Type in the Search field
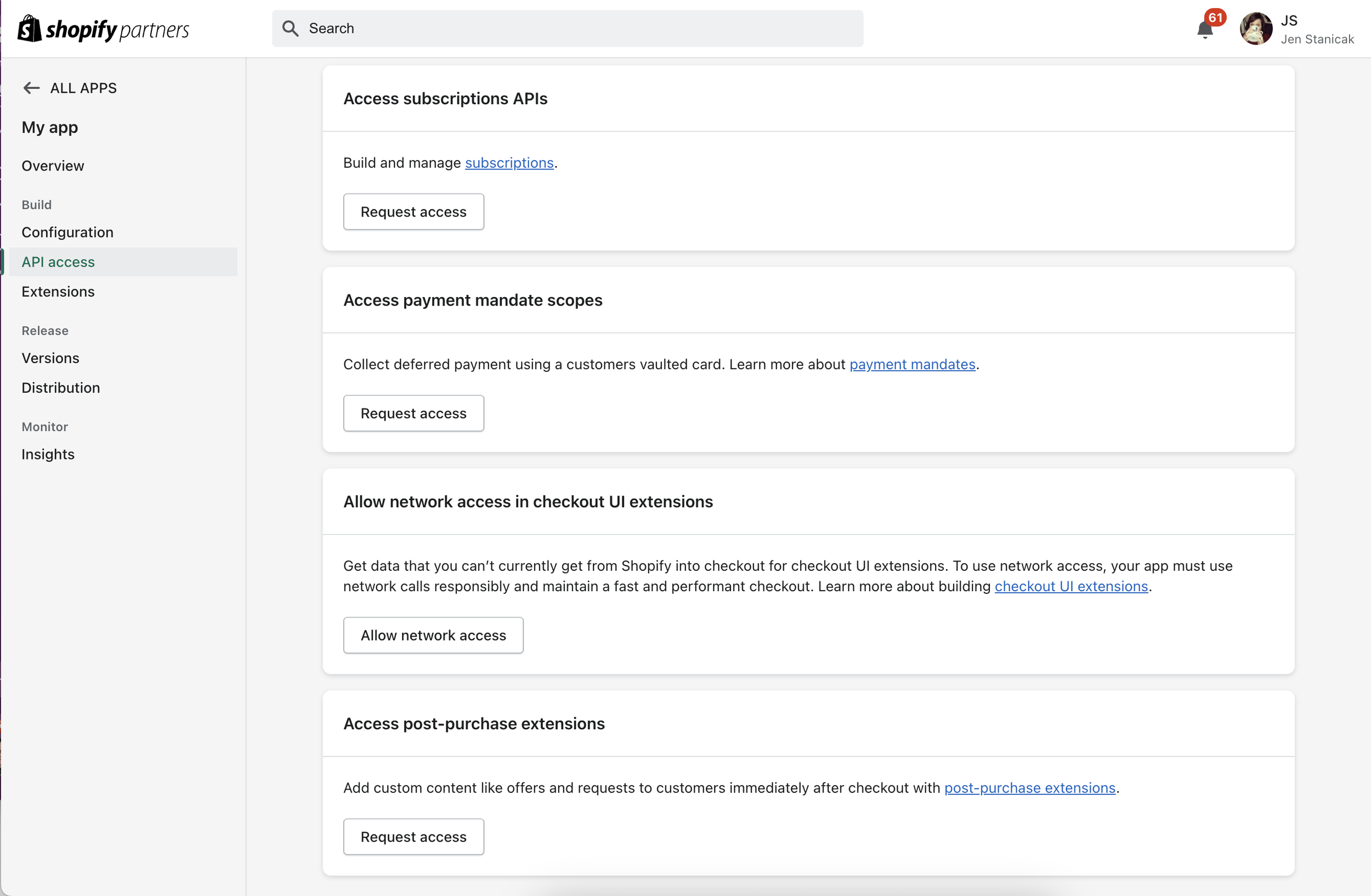This screenshot has height=896, width=1371. coord(576,29)
